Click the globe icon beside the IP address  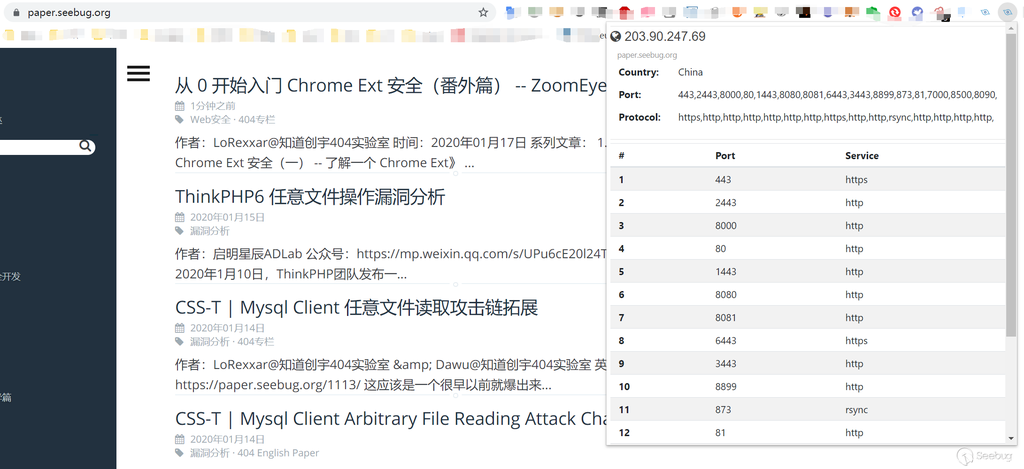pos(616,37)
